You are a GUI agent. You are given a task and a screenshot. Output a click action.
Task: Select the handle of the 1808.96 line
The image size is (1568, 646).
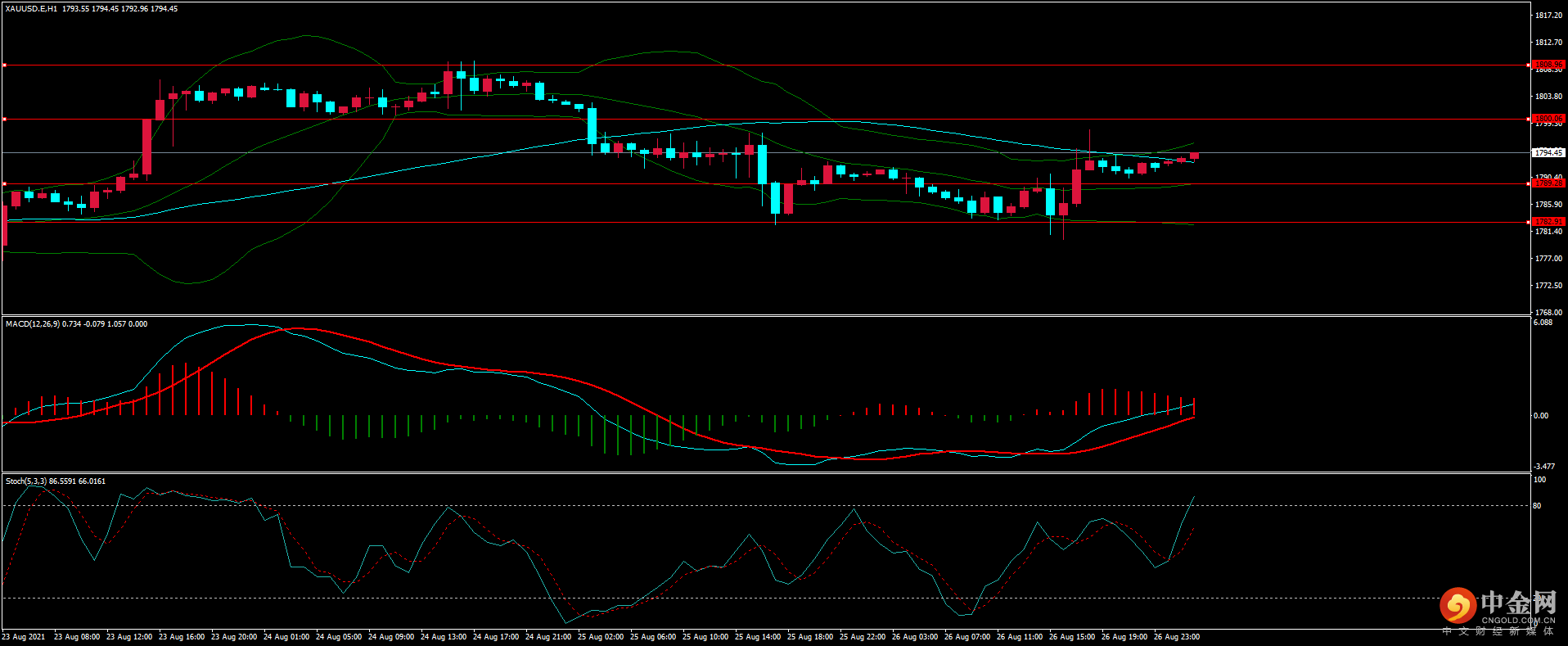click(x=4, y=65)
